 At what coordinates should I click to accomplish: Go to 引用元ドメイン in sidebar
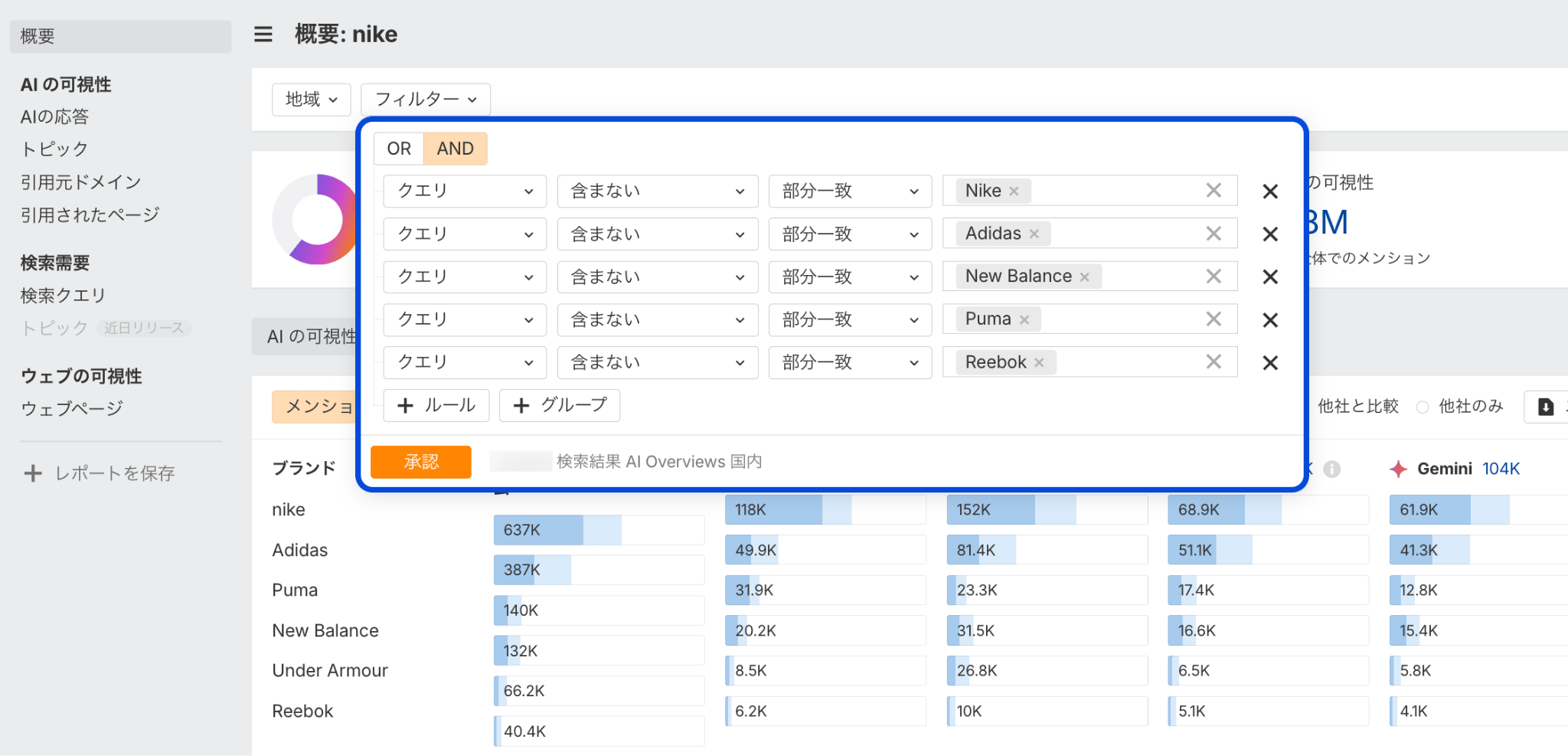tap(80, 182)
